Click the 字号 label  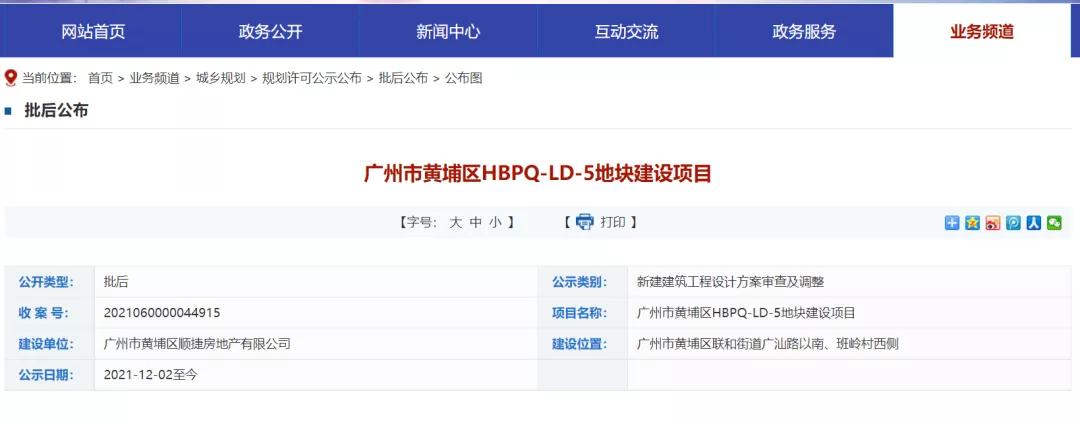tap(420, 222)
